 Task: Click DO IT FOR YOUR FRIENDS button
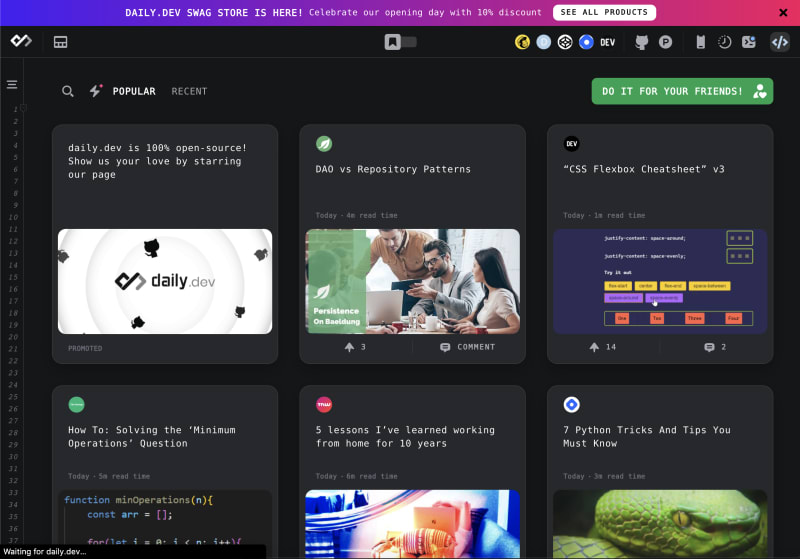682,91
